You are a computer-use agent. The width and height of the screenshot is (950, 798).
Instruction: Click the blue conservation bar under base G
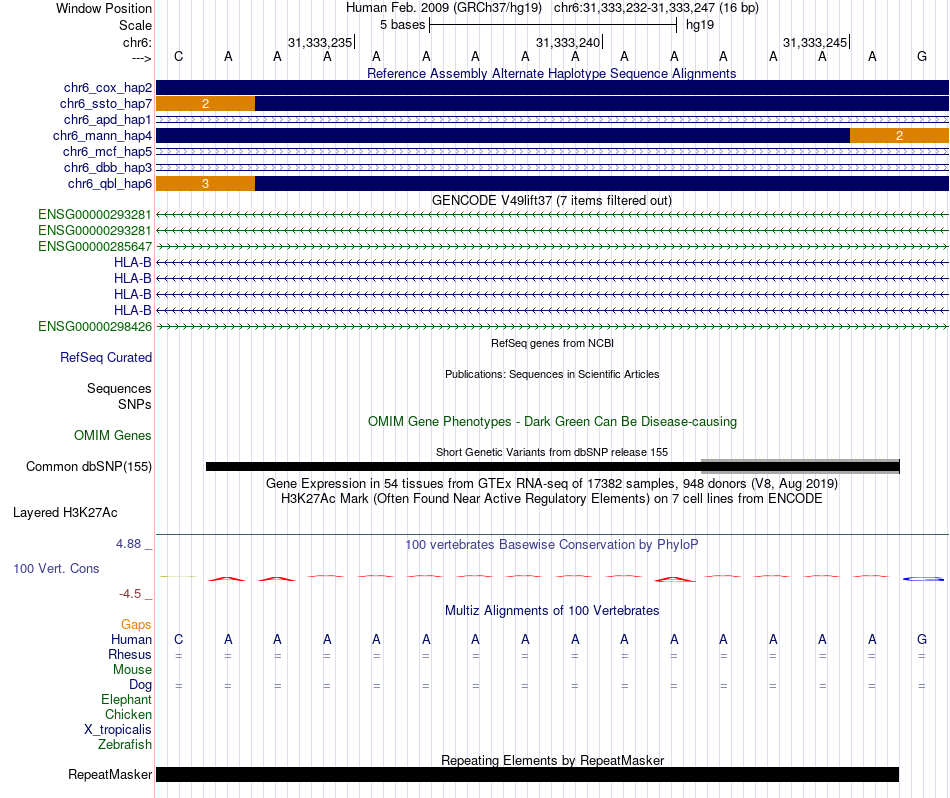click(x=923, y=579)
